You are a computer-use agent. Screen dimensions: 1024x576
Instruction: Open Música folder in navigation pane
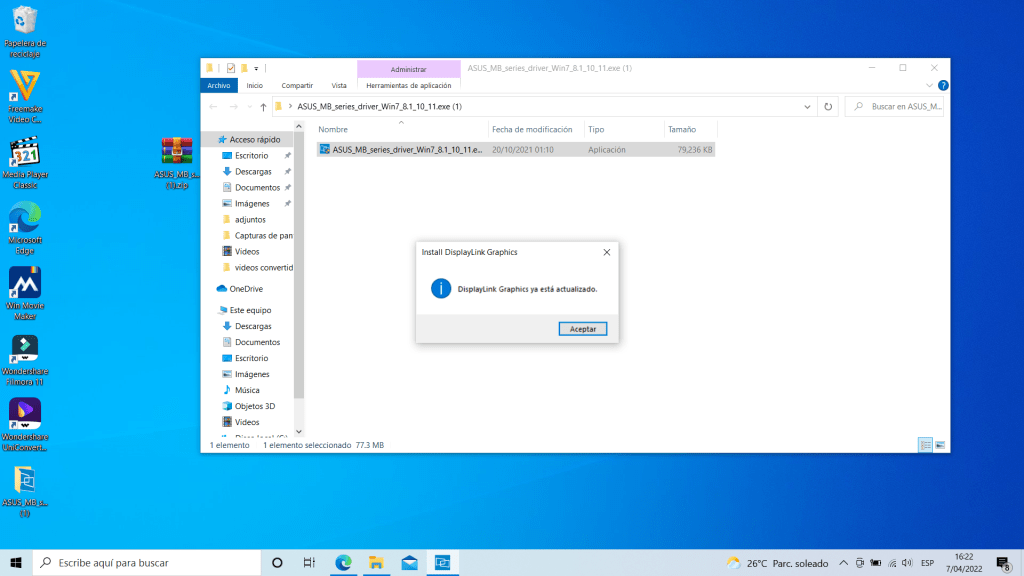247,390
